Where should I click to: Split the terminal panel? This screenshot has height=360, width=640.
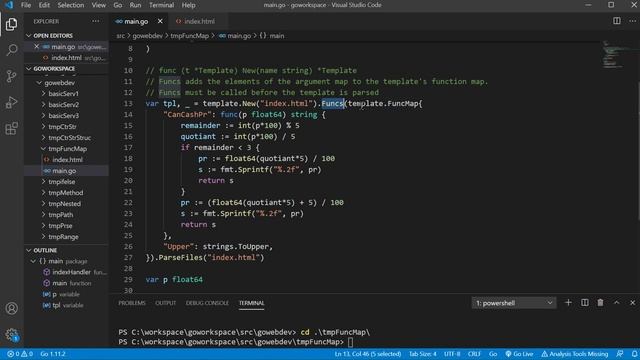click(584, 303)
